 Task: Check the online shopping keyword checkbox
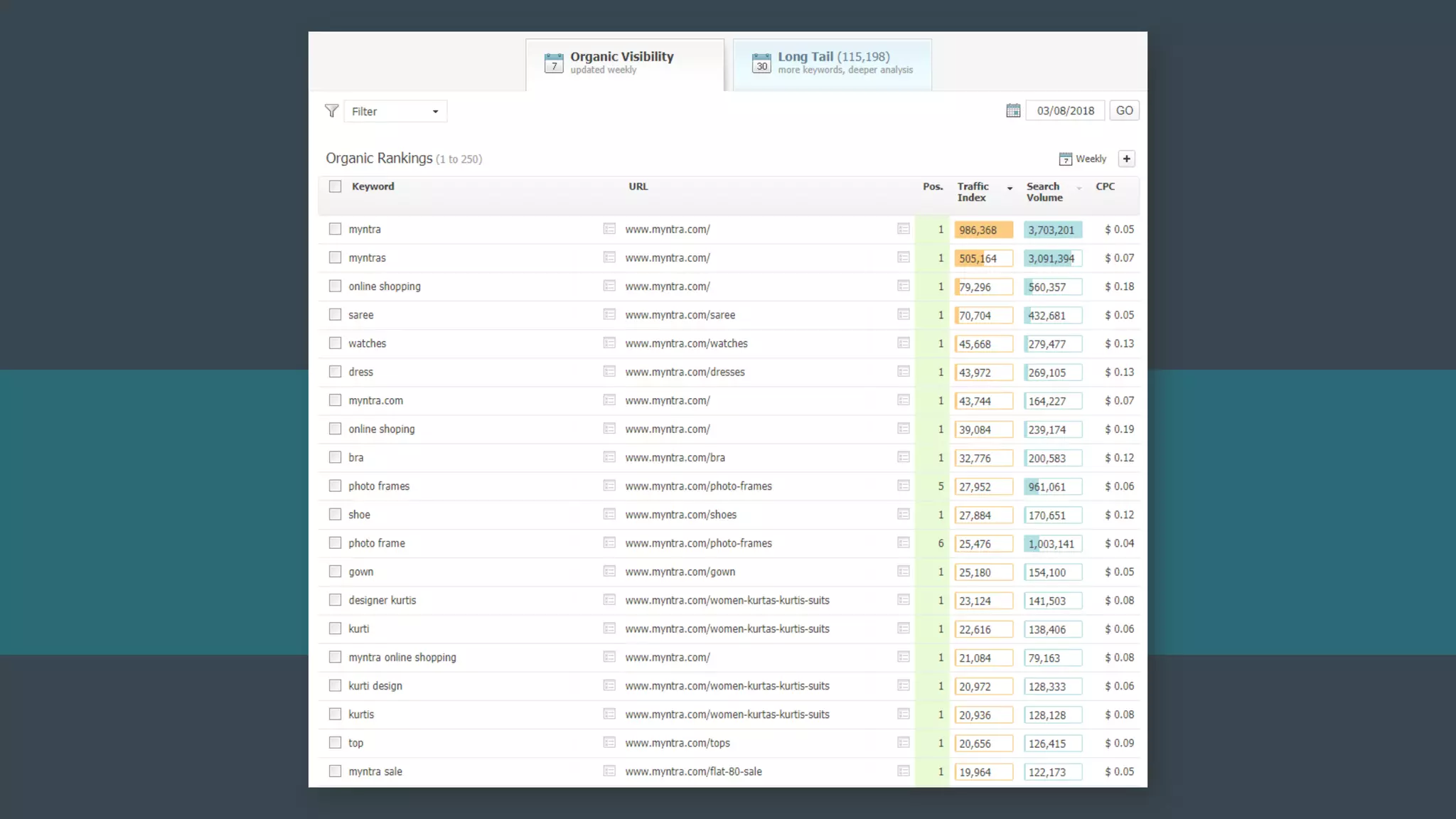click(336, 287)
